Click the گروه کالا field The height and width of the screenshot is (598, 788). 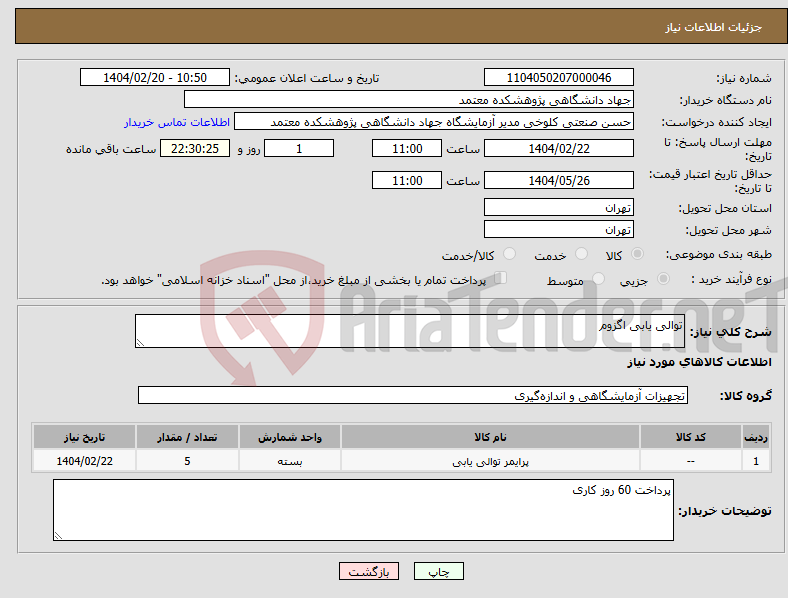[413, 395]
